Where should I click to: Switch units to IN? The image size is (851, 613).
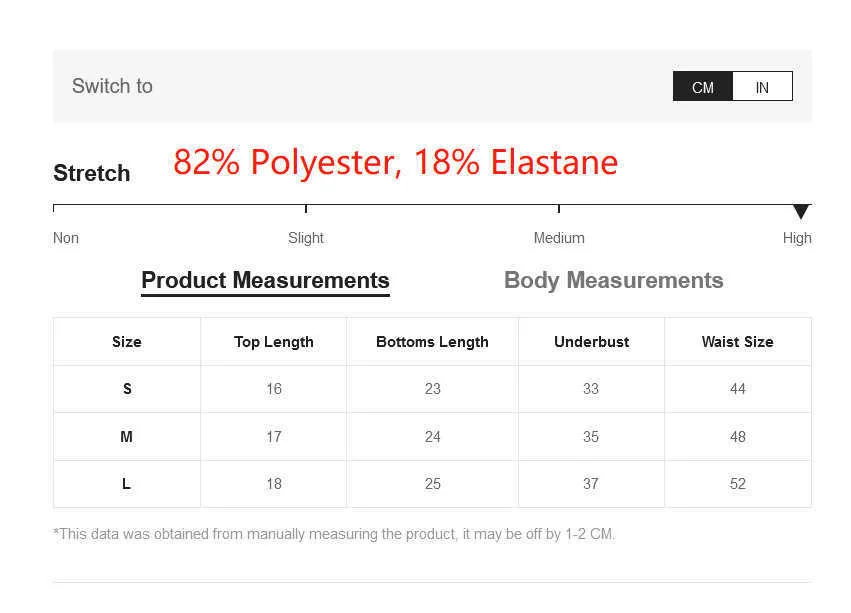[762, 87]
